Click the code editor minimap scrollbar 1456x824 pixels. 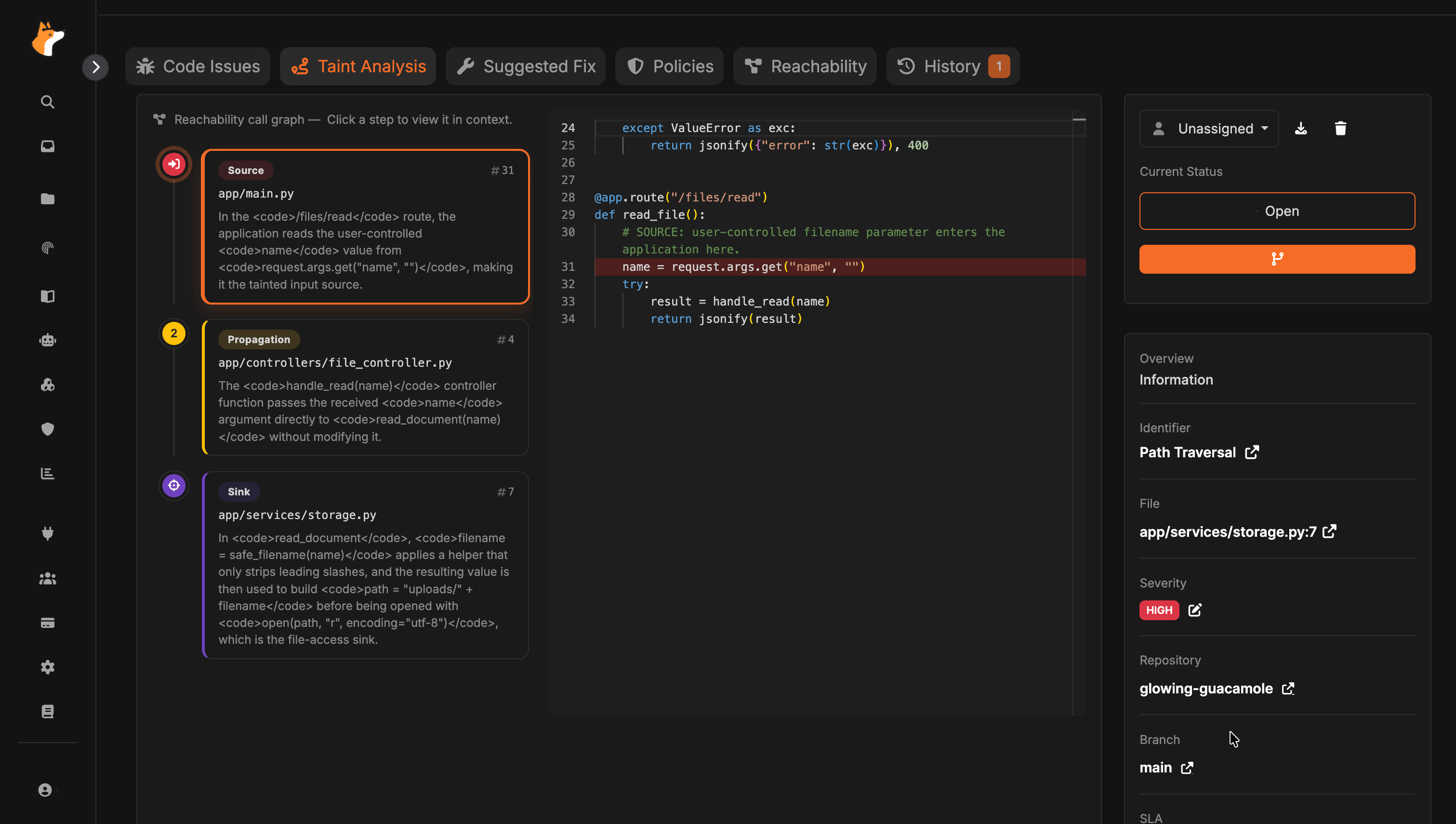coord(1079,412)
